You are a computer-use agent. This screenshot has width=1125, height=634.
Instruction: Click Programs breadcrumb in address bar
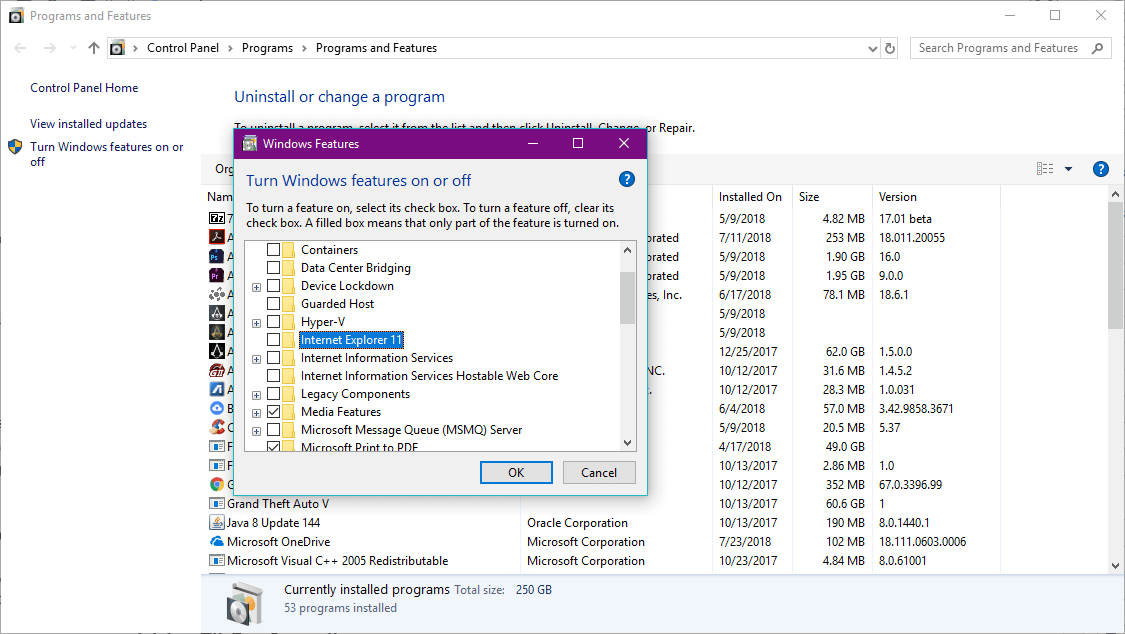[267, 48]
